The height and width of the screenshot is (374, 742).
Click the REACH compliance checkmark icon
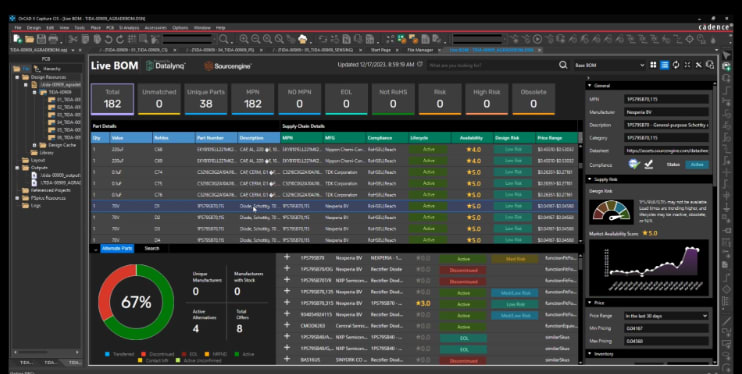pos(649,164)
